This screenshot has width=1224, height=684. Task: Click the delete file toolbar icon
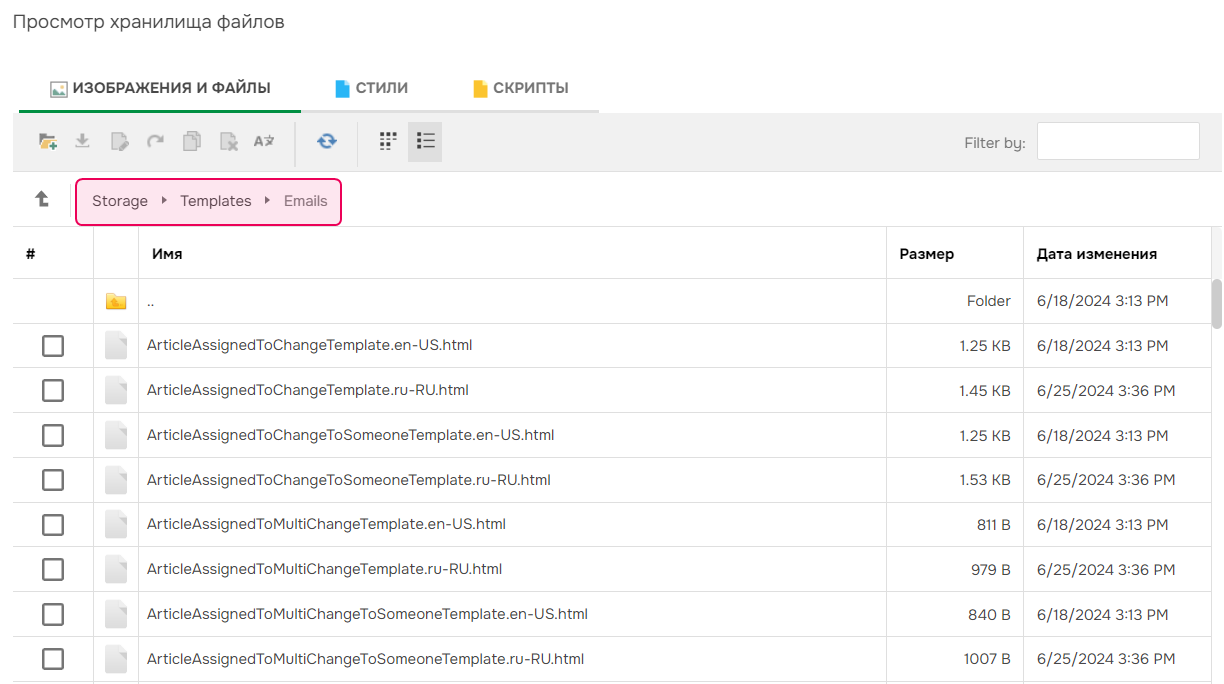(229, 142)
